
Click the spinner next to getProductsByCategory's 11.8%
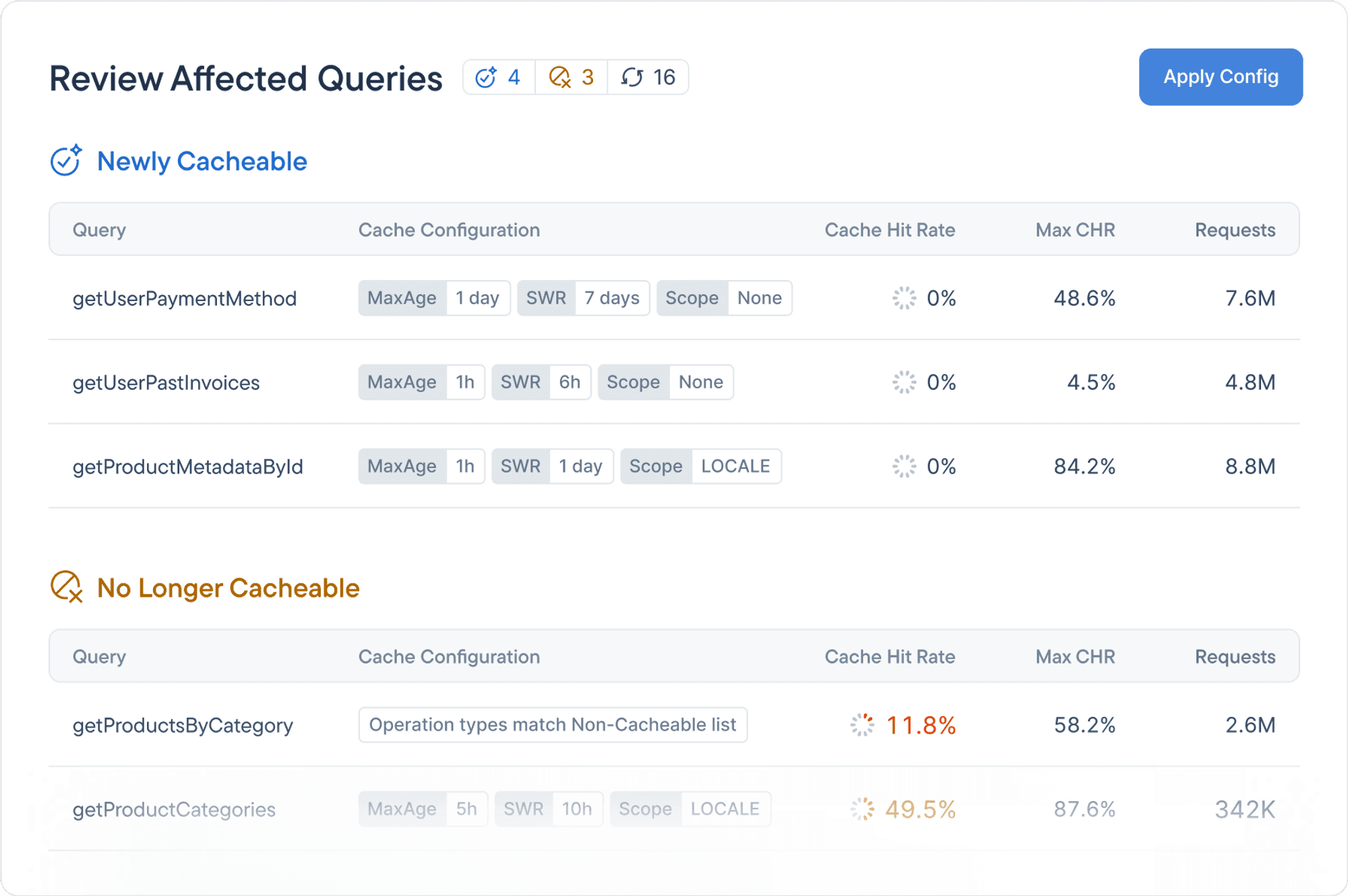click(x=861, y=725)
